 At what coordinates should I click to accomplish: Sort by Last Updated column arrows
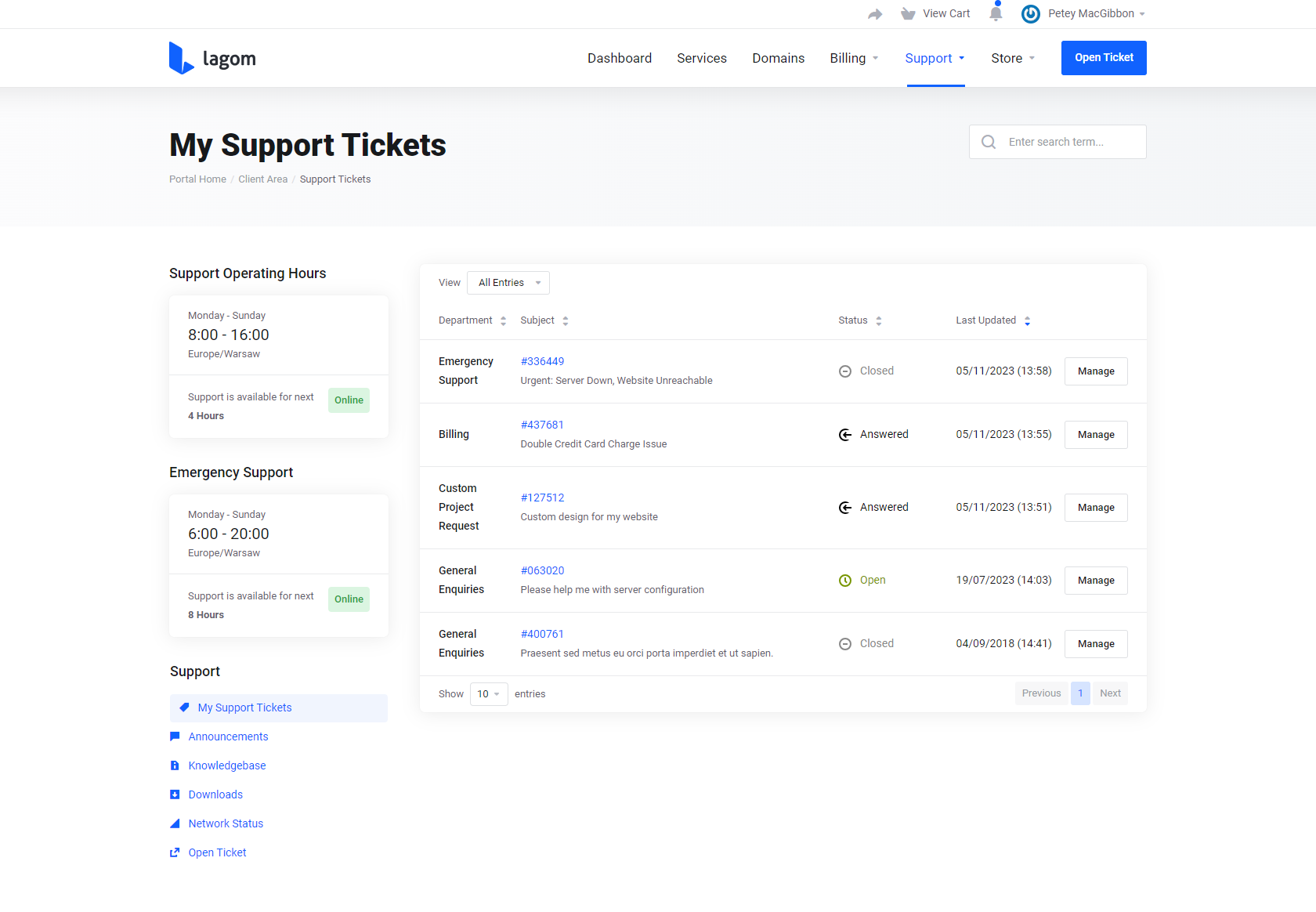point(1027,321)
